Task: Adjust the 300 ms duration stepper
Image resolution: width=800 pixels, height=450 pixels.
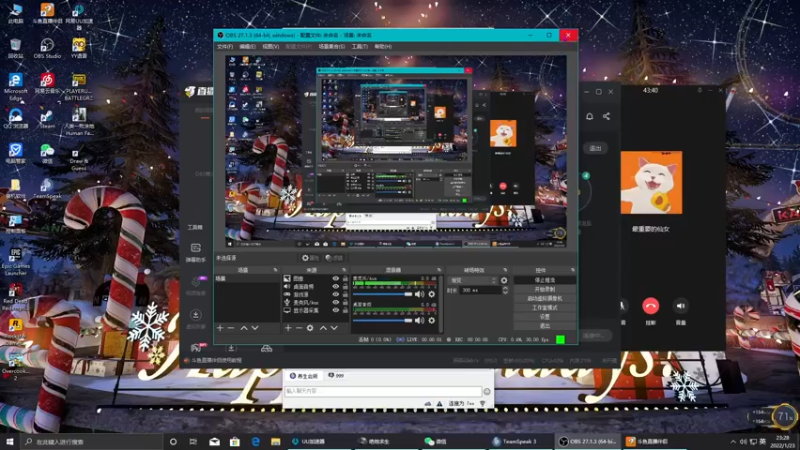Action: [505, 290]
